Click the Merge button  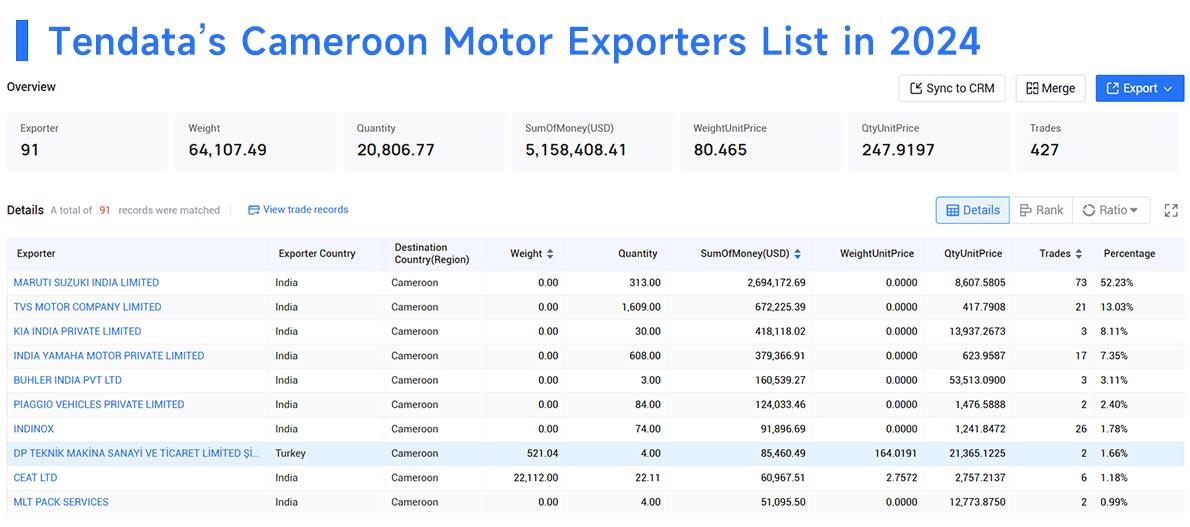[x=1050, y=88]
